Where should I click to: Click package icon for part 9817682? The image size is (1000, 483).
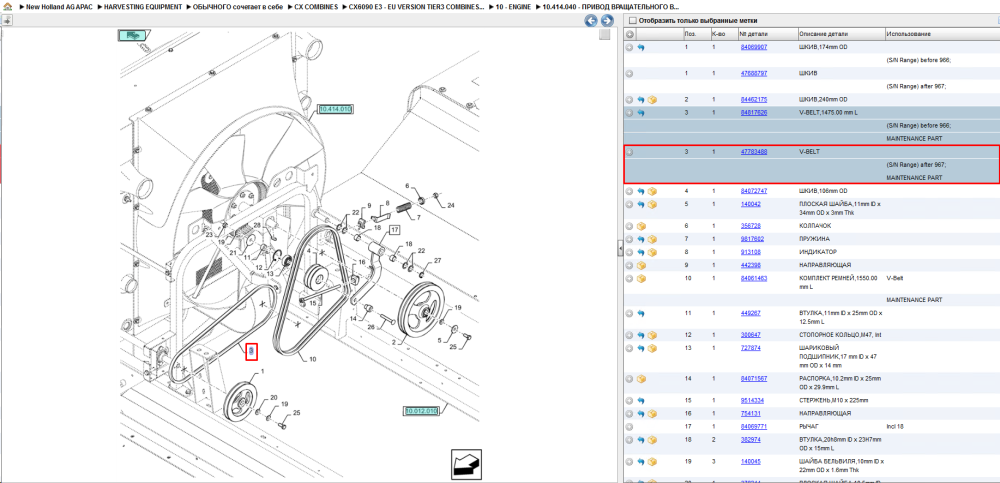click(x=652, y=239)
